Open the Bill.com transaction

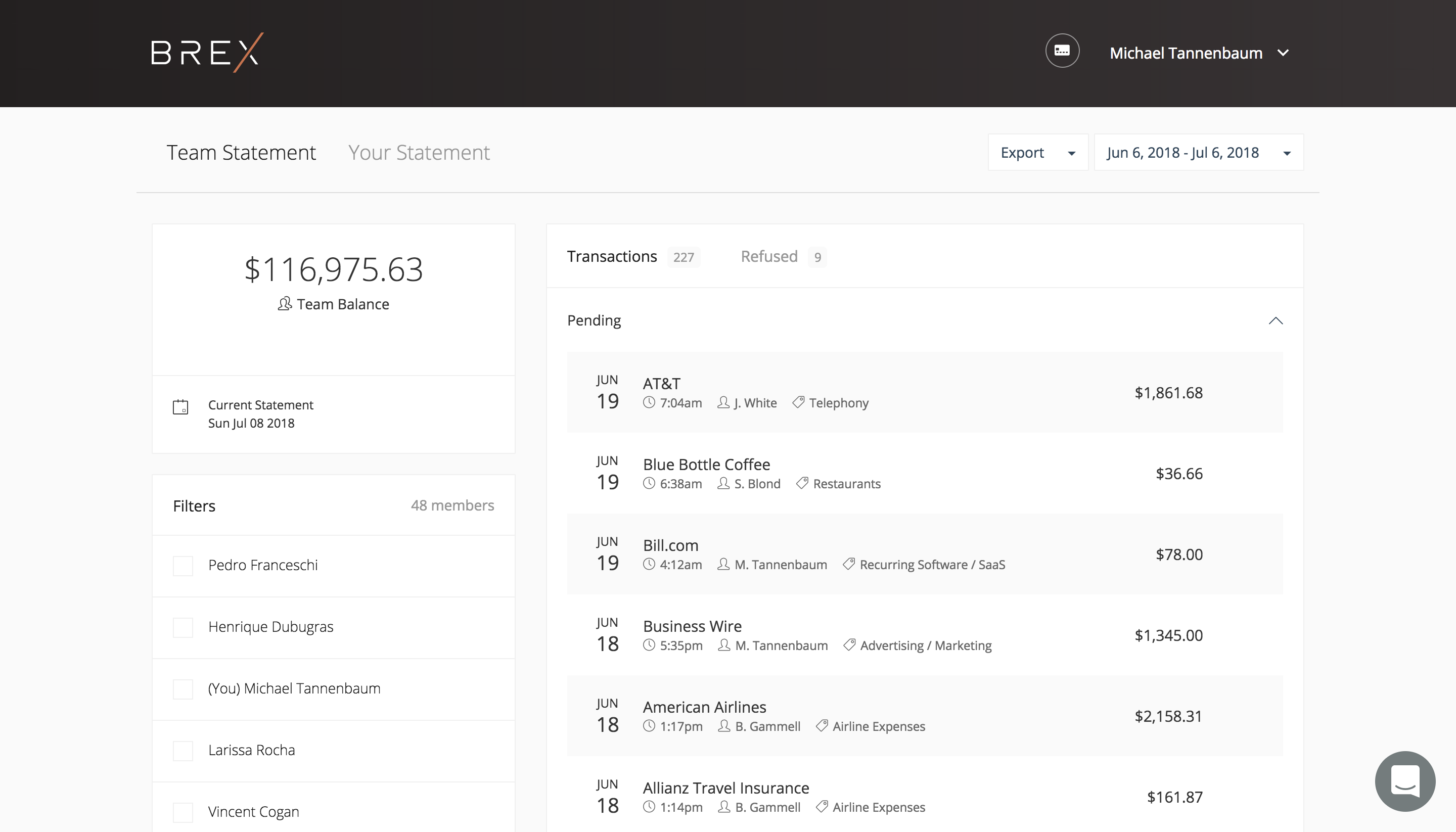coord(925,554)
